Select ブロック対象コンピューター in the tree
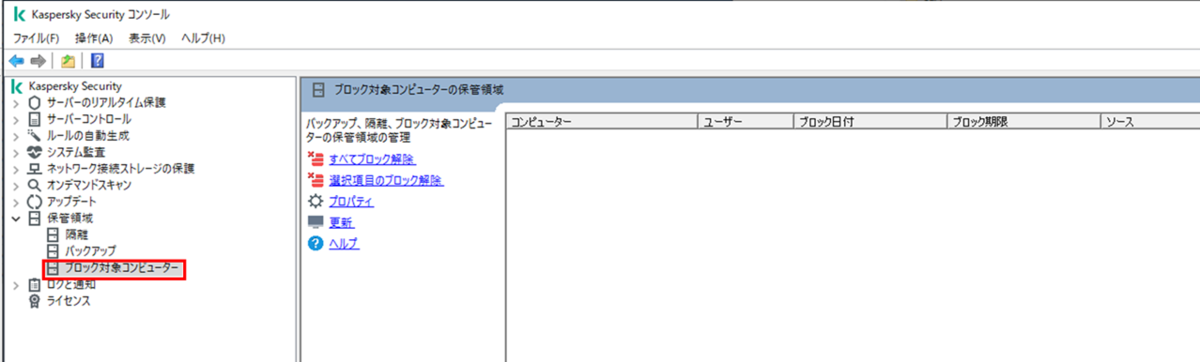Viewport: 1200px width, 362px height. click(123, 268)
